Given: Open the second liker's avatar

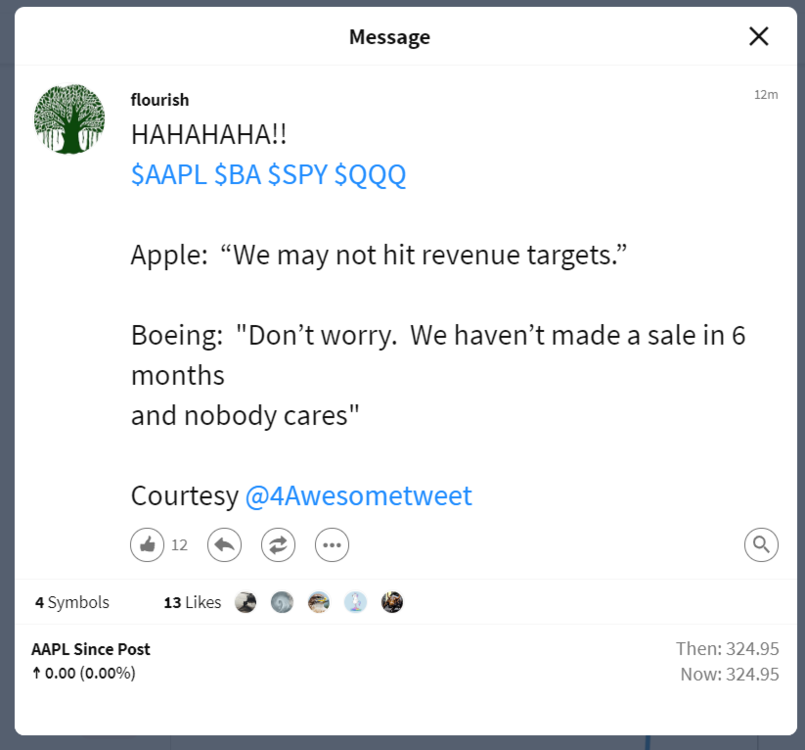Looking at the screenshot, I should point(282,602).
